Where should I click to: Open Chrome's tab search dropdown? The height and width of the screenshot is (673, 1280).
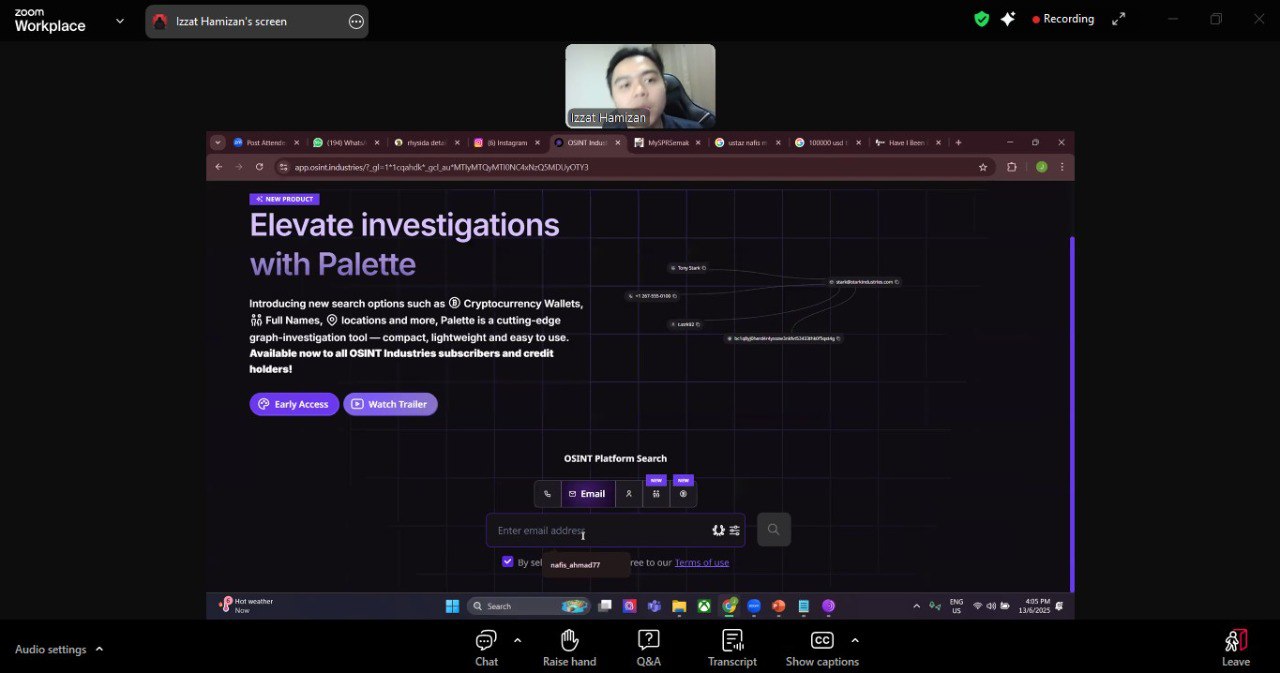pos(218,142)
